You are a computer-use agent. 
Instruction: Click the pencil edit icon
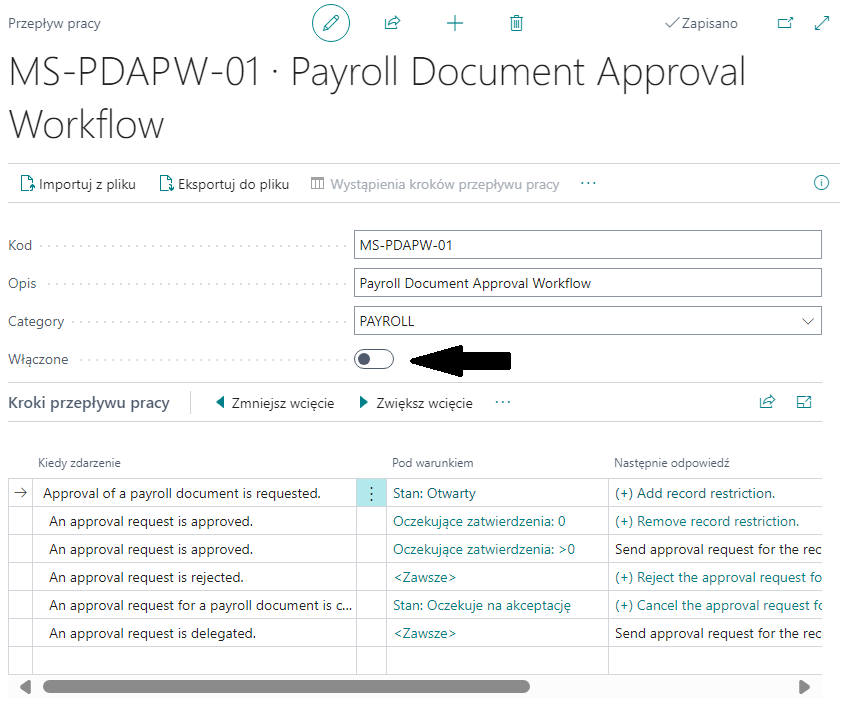point(331,23)
